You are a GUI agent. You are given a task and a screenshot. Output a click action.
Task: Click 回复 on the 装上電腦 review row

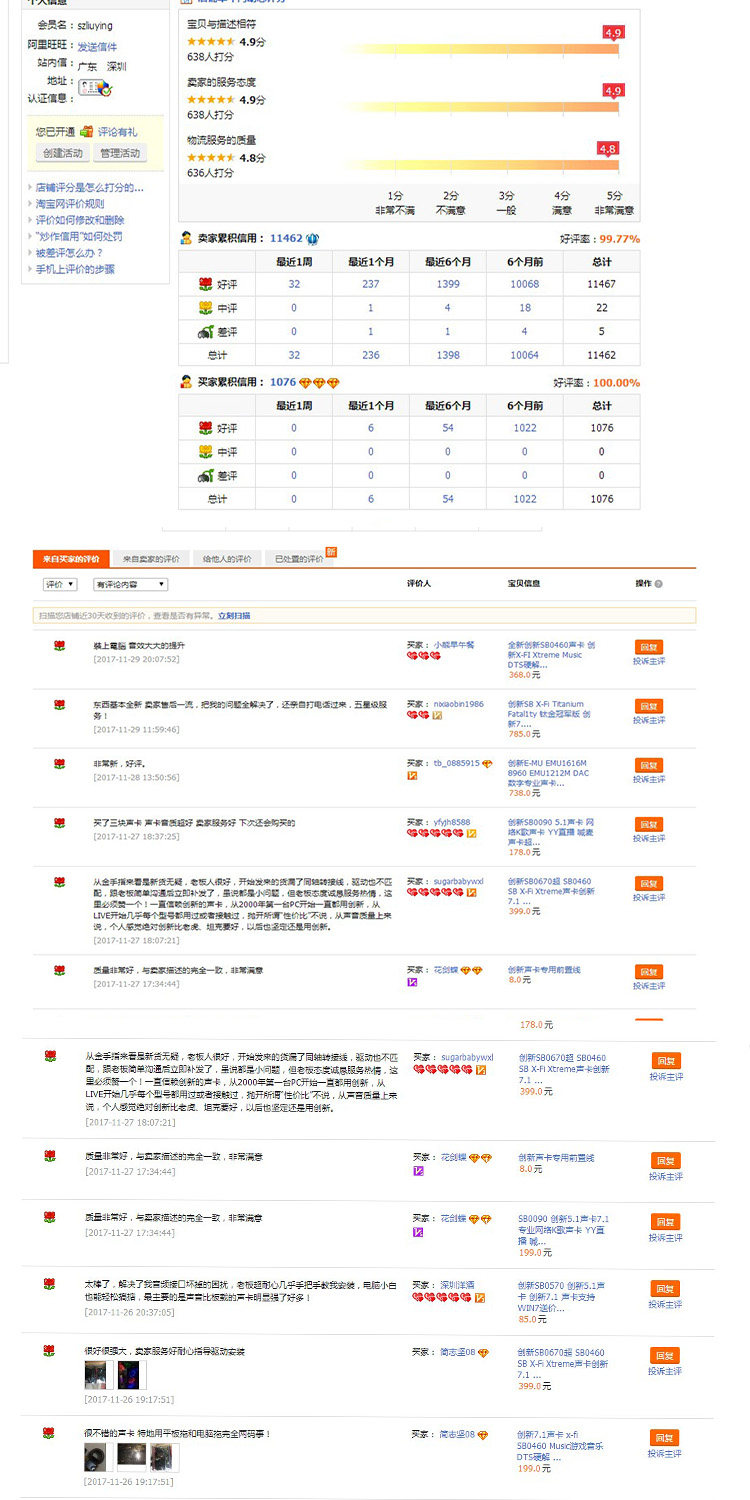click(649, 647)
